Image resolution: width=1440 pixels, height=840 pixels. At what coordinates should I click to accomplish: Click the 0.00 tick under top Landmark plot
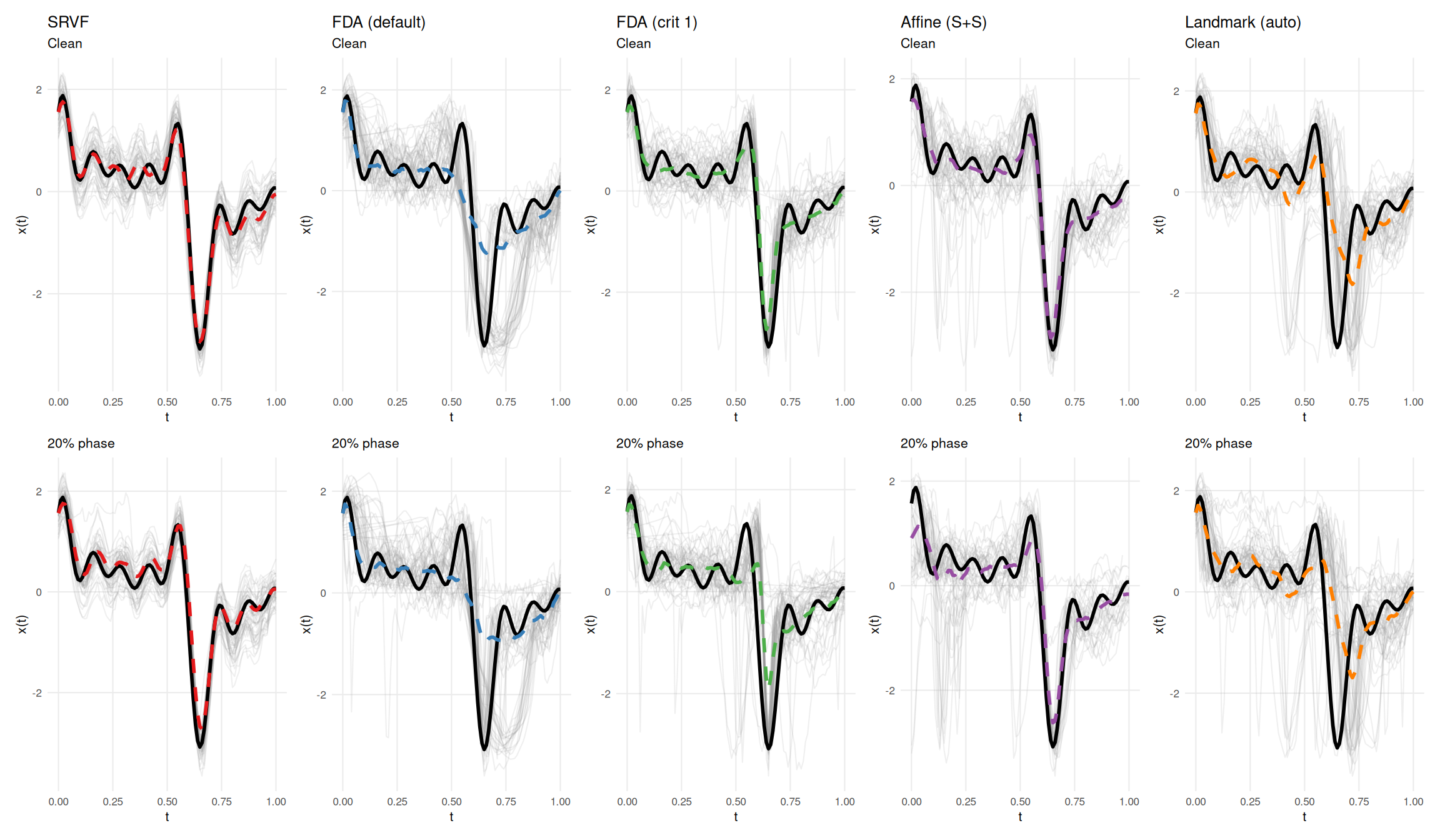coord(1196,402)
